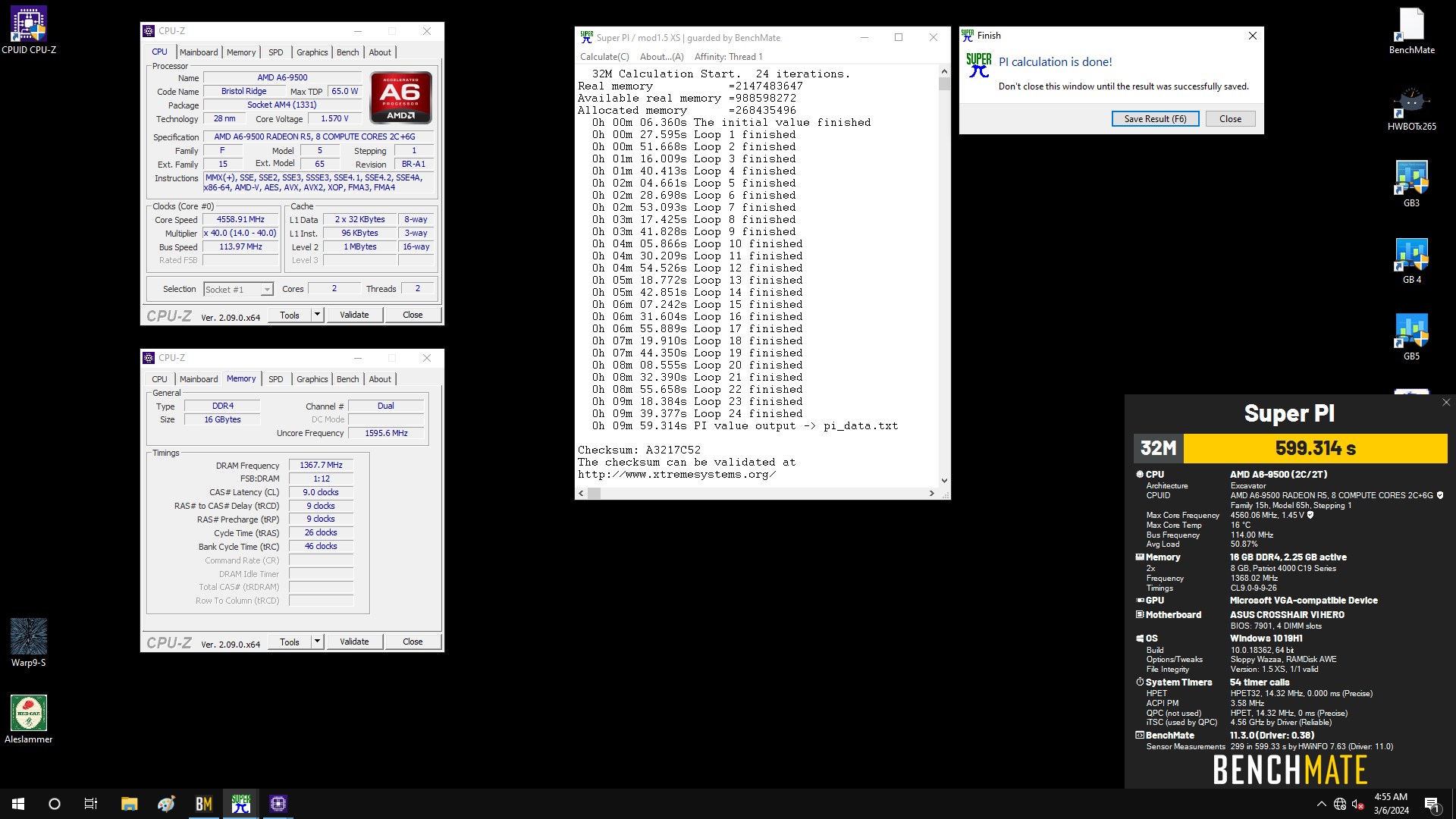The height and width of the screenshot is (819, 1456).
Task: Click the Core Speed 4558.91 MHz field
Action: pyautogui.click(x=241, y=220)
